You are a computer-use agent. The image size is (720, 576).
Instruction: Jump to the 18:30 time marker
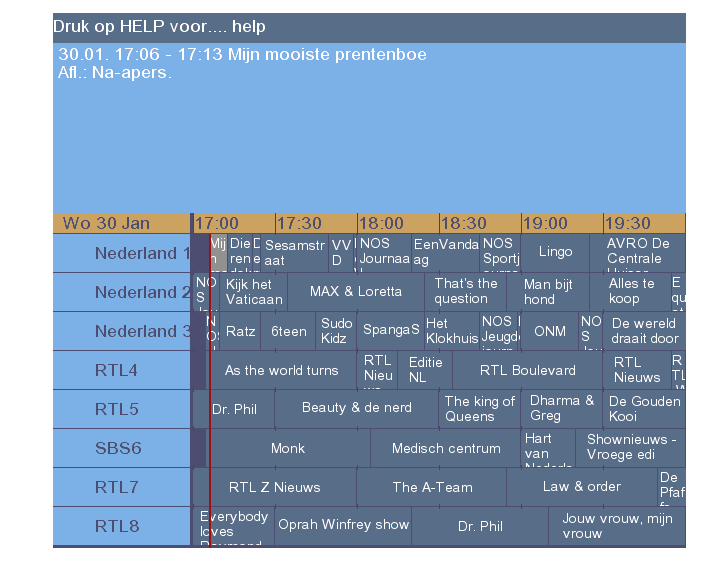pyautogui.click(x=480, y=223)
